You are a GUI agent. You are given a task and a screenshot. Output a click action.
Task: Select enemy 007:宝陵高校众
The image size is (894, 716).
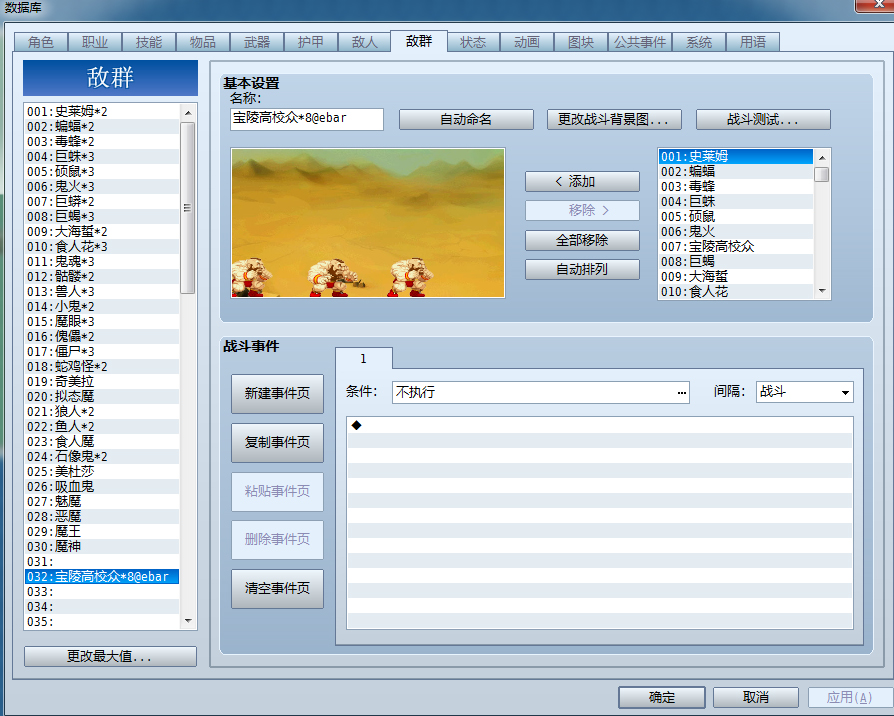736,247
